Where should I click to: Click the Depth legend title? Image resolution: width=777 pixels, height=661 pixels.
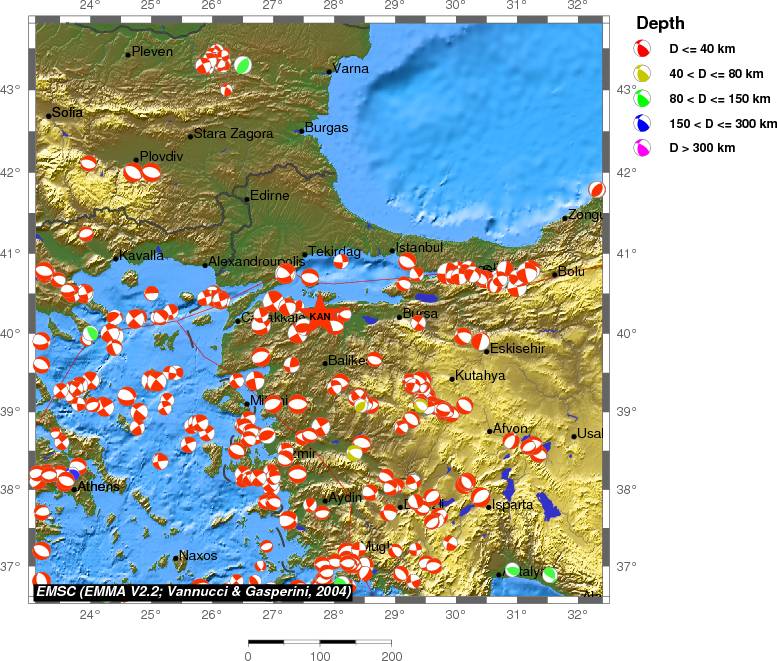click(660, 23)
